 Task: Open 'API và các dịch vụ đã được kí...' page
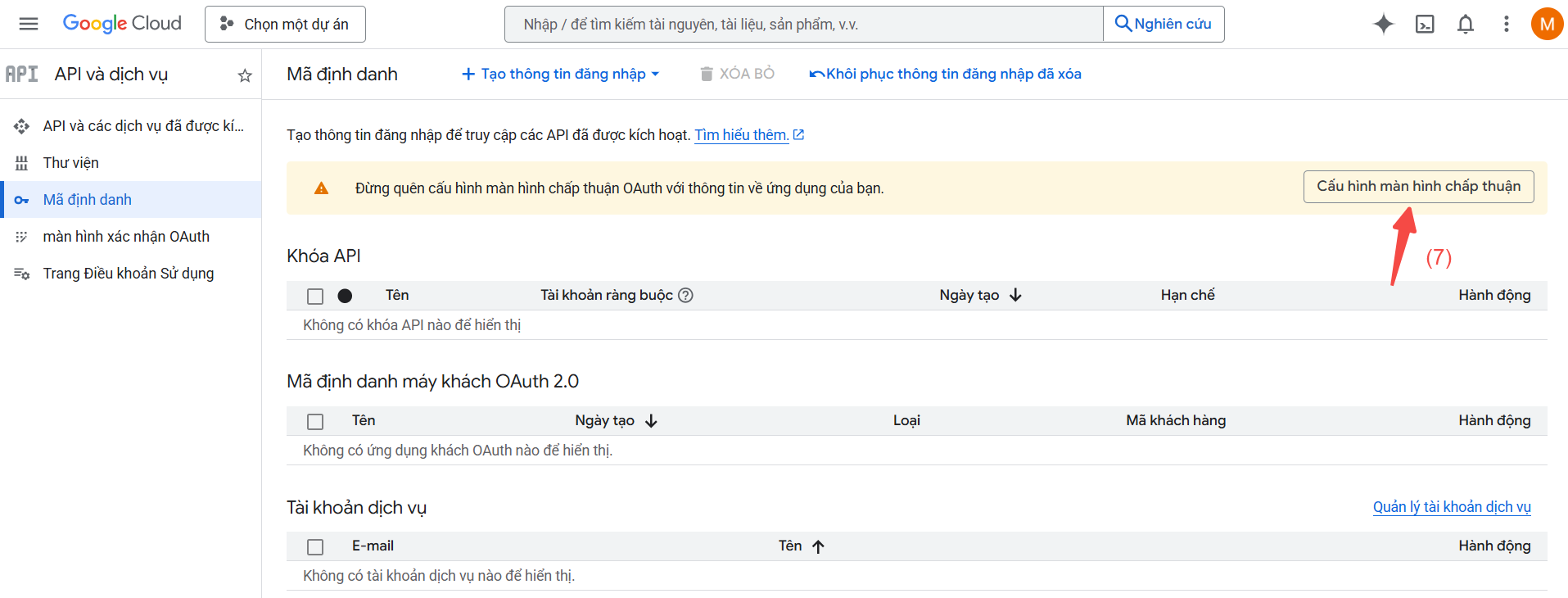[x=131, y=125]
